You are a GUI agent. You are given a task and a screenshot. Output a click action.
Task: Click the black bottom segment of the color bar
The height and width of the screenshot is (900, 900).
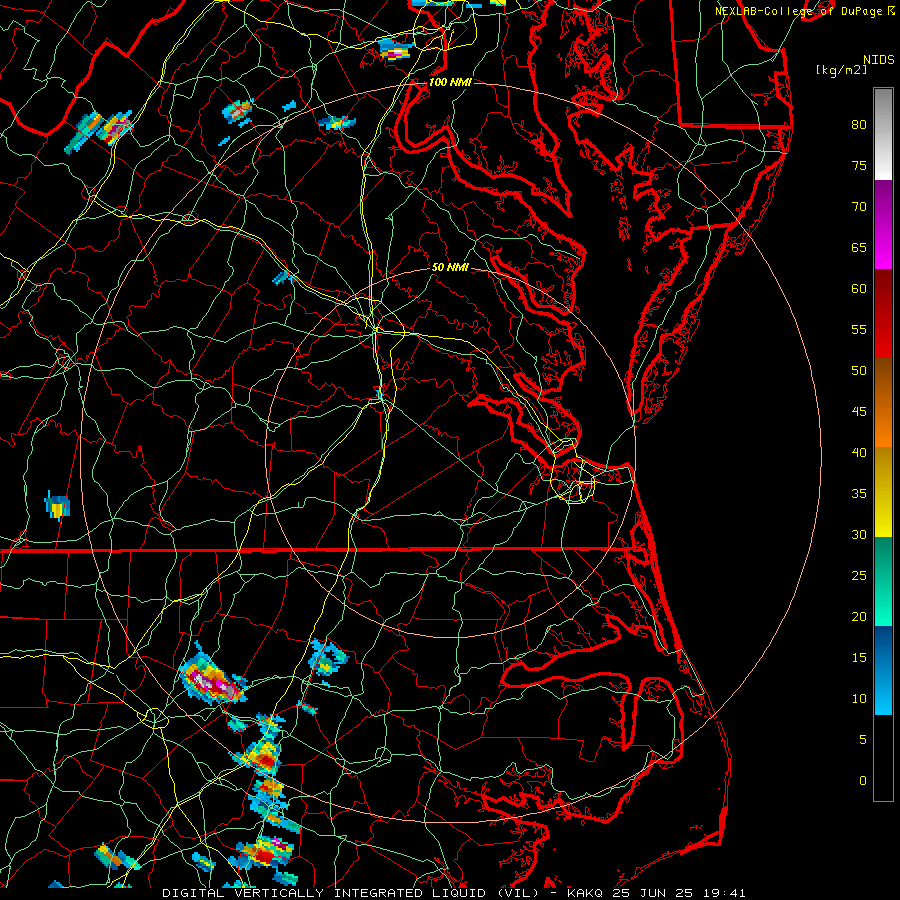tap(883, 758)
